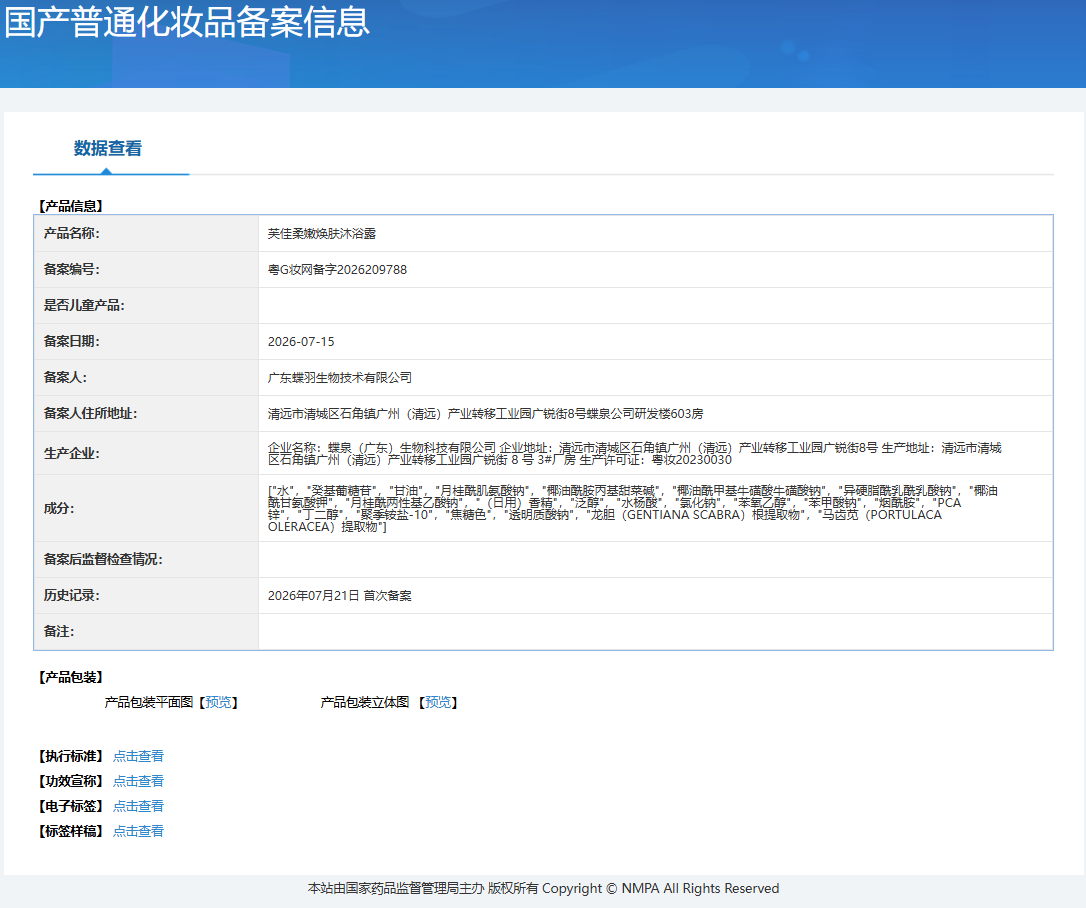The width and height of the screenshot is (1086, 908).
Task: Click the NMPA copyright footer text
Action: pyautogui.click(x=543, y=889)
